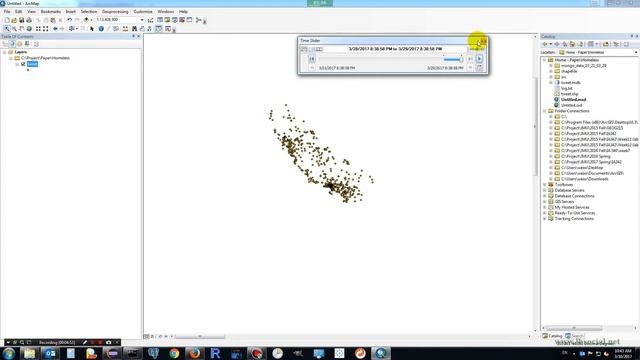Open the Python window icon

(189, 20)
